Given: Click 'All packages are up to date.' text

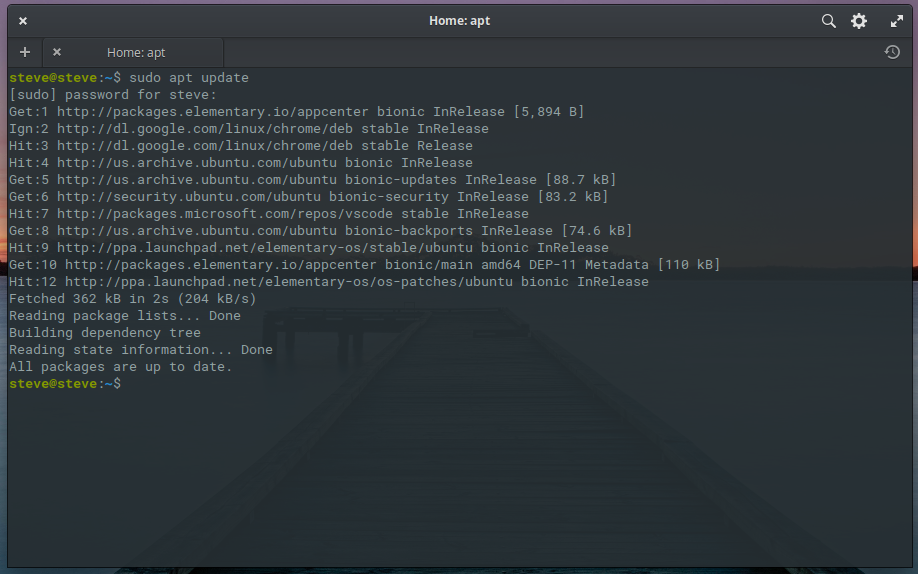Looking at the screenshot, I should click(x=121, y=366).
